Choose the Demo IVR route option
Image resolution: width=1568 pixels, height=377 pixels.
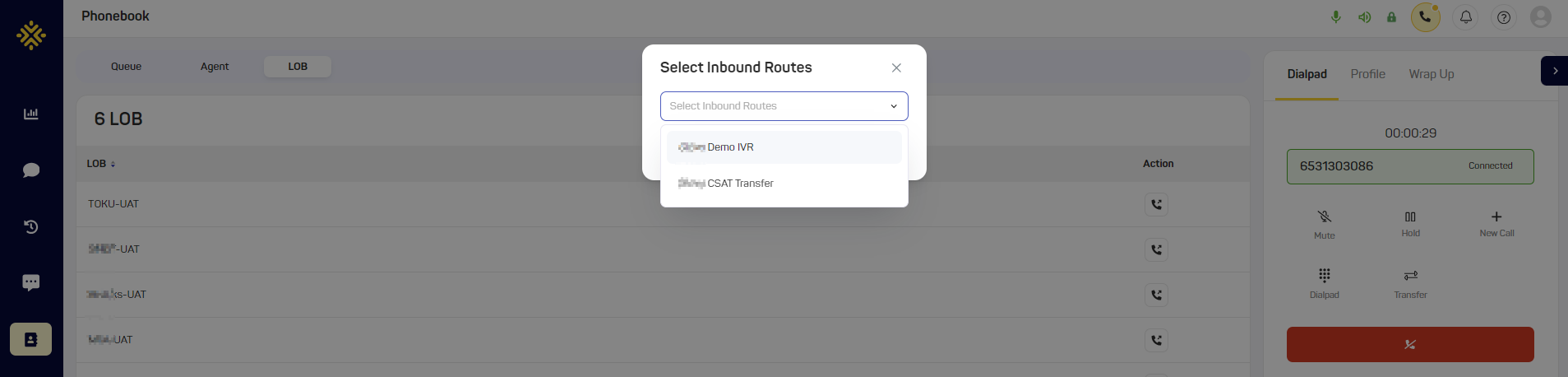[784, 147]
